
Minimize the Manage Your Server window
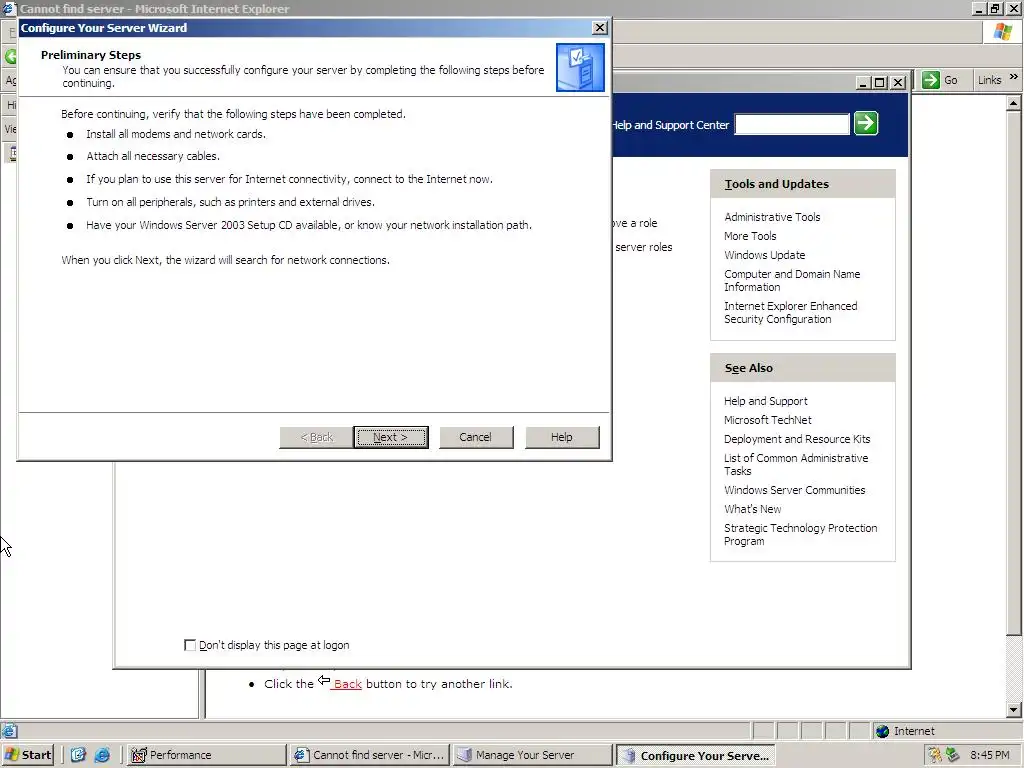[x=863, y=82]
